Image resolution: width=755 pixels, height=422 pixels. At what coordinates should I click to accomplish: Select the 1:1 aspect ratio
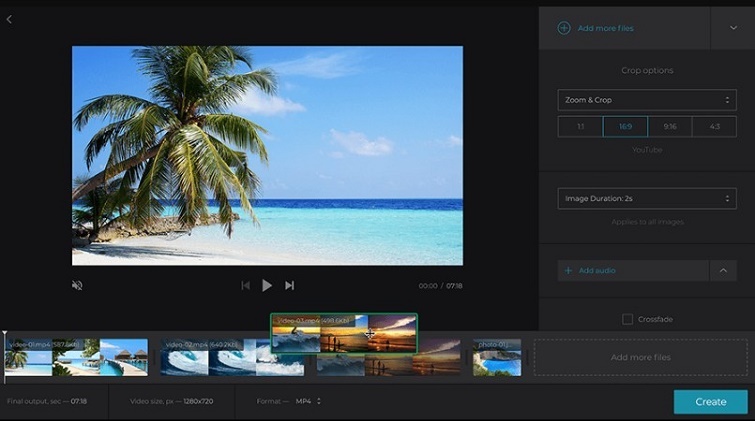coord(580,127)
